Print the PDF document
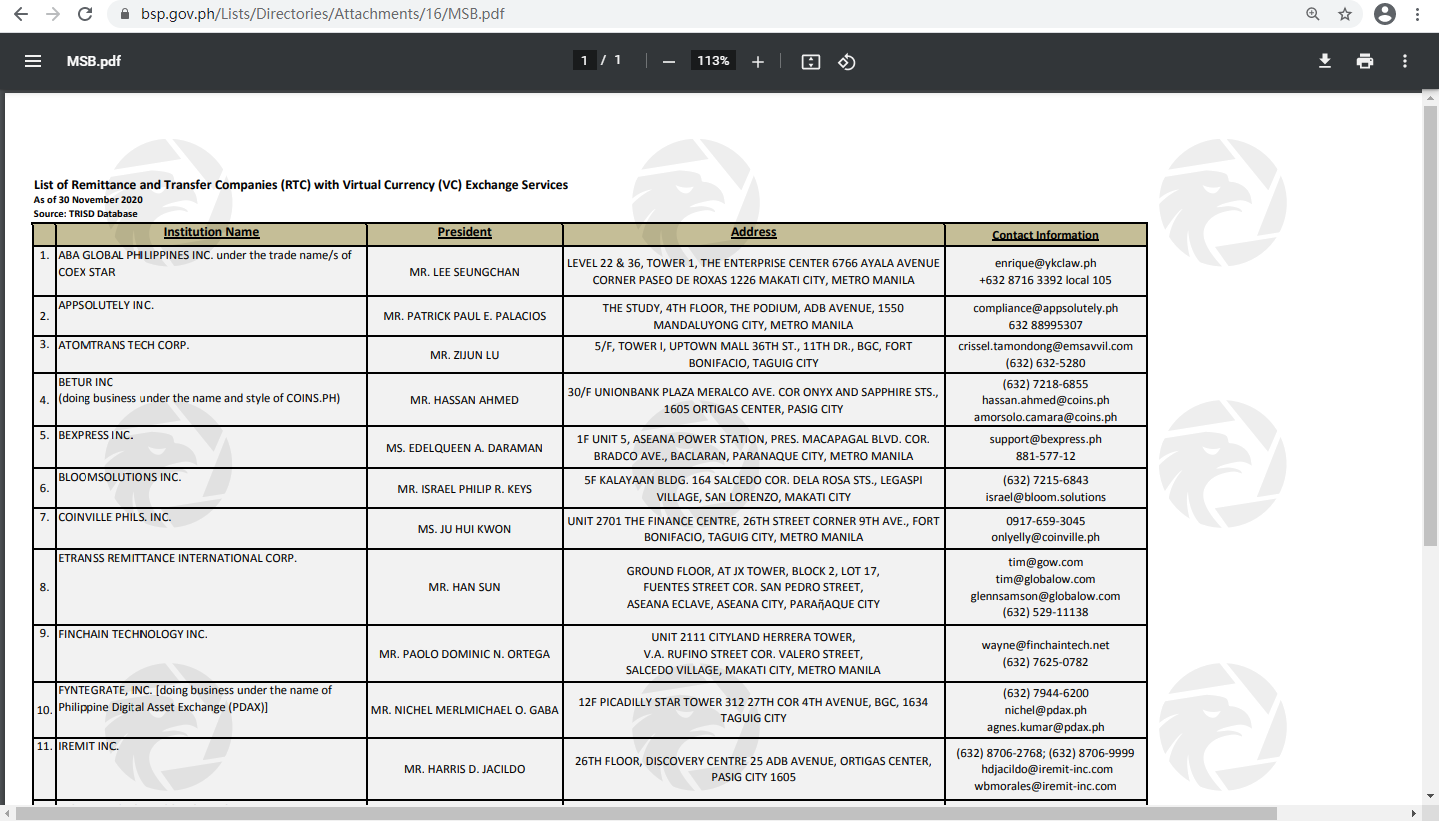1439x821 pixels. point(1365,61)
